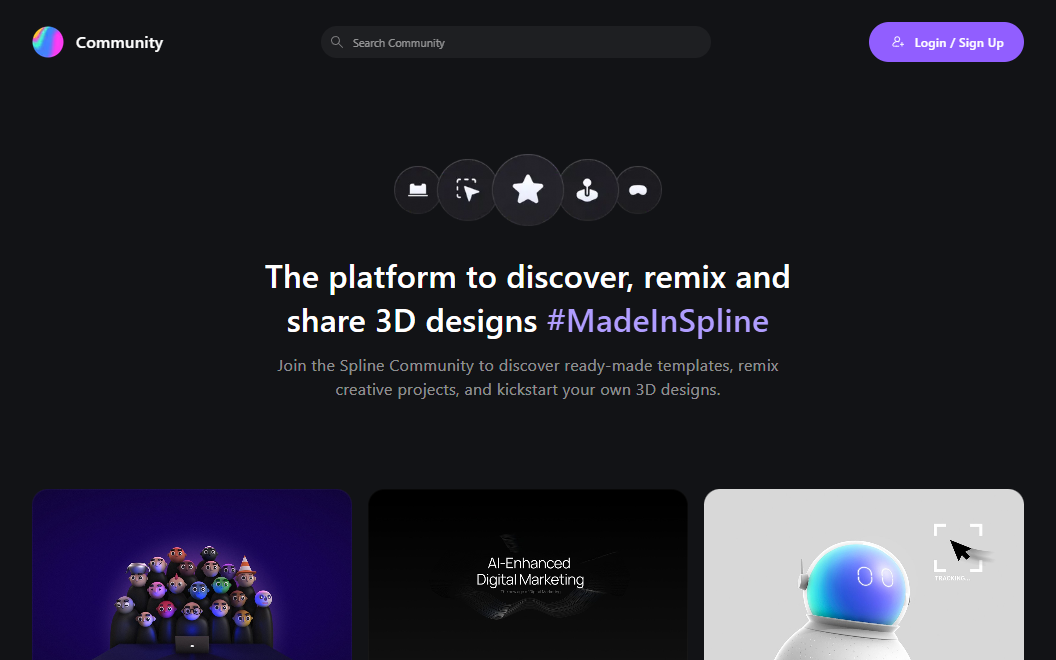Click the central star icon
Image resolution: width=1056 pixels, height=660 pixels.
pos(528,189)
